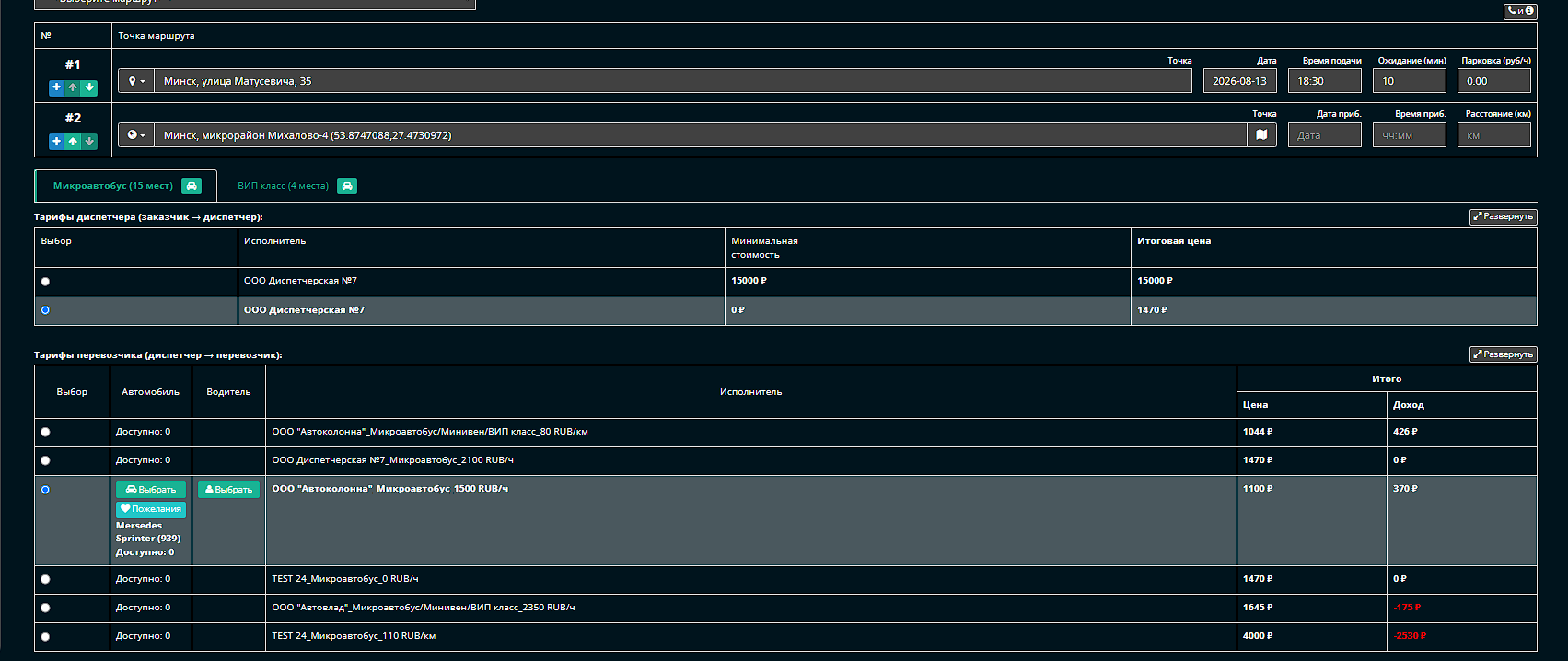
Task: Click Выбрать car button for Mersedes Sprinter
Action: pos(151,490)
